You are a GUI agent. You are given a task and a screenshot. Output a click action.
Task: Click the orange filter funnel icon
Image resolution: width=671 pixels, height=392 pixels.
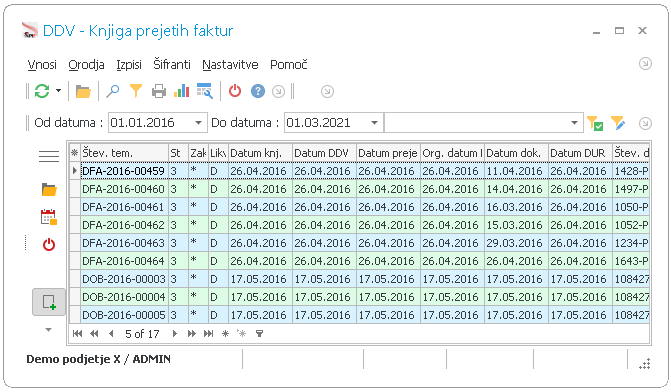136,91
